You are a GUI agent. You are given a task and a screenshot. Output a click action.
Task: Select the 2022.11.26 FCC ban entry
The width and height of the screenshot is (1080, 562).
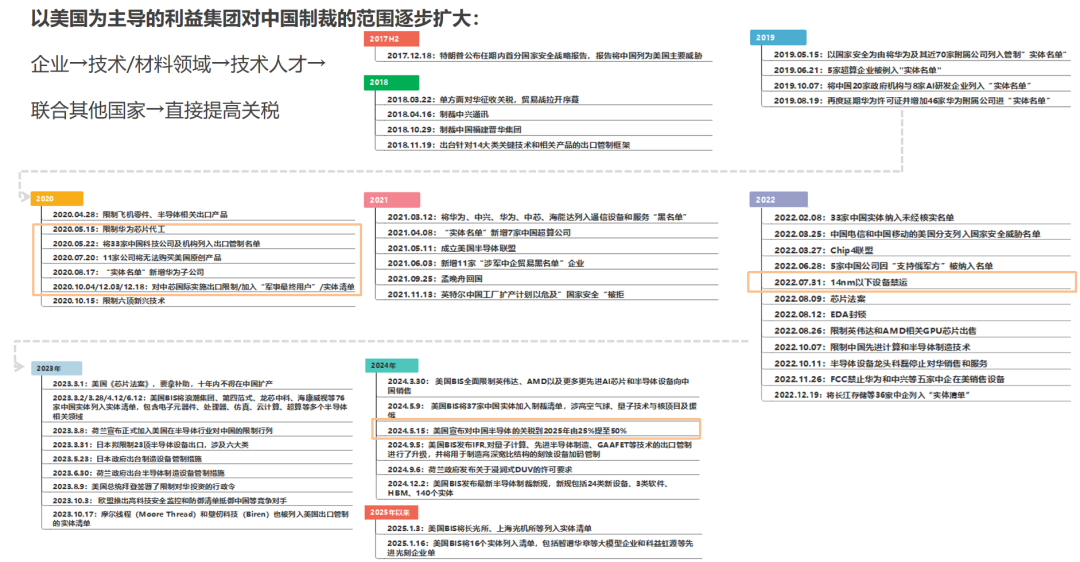[889, 379]
